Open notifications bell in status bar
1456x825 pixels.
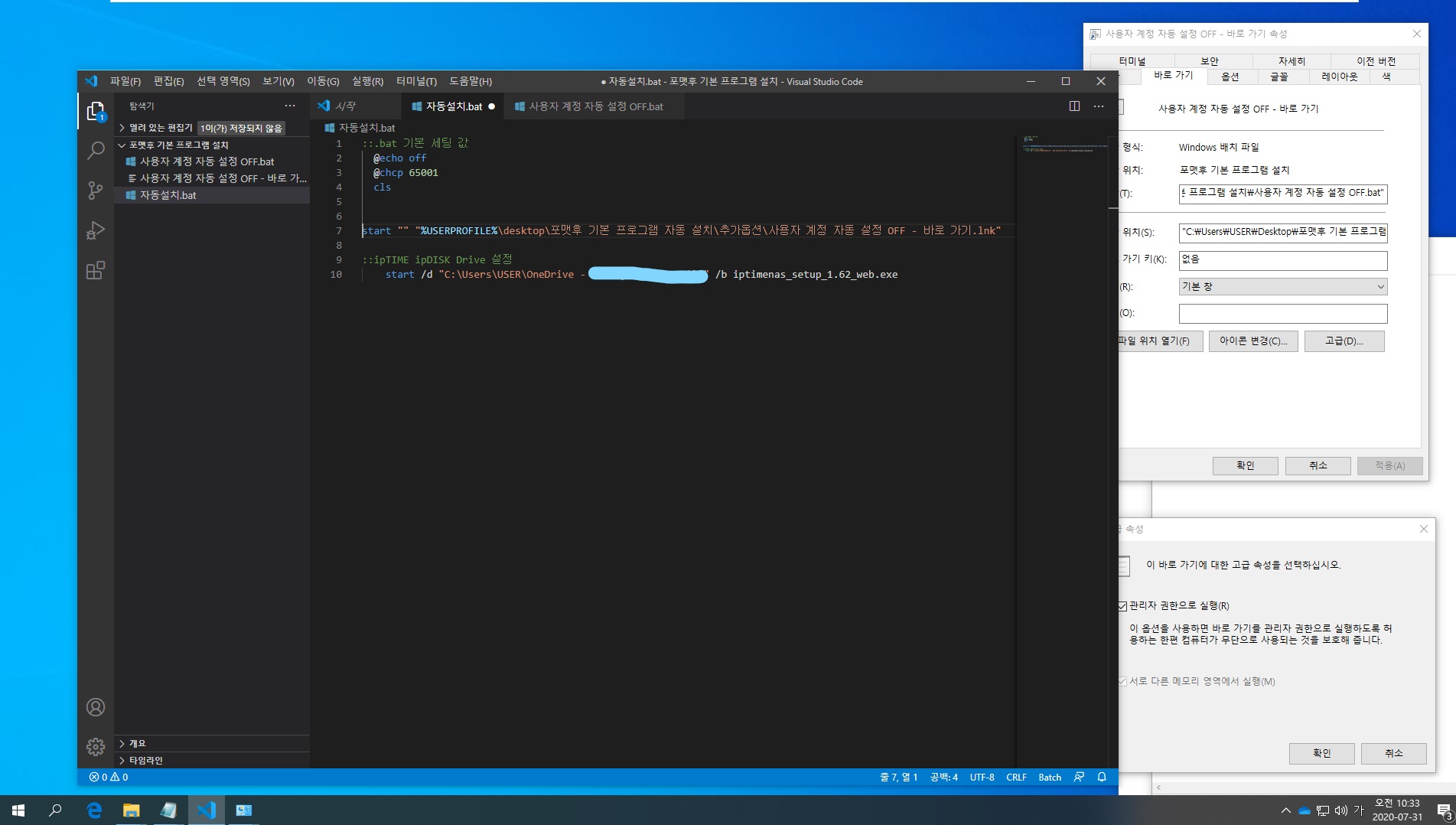tap(1102, 777)
